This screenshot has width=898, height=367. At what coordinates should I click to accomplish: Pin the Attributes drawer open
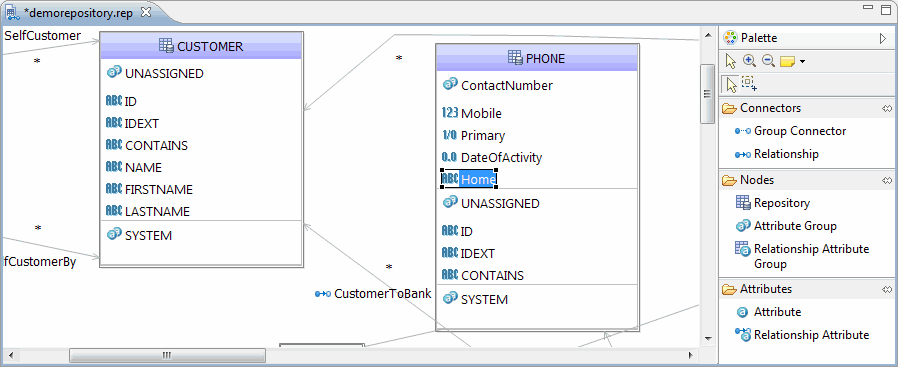click(887, 289)
